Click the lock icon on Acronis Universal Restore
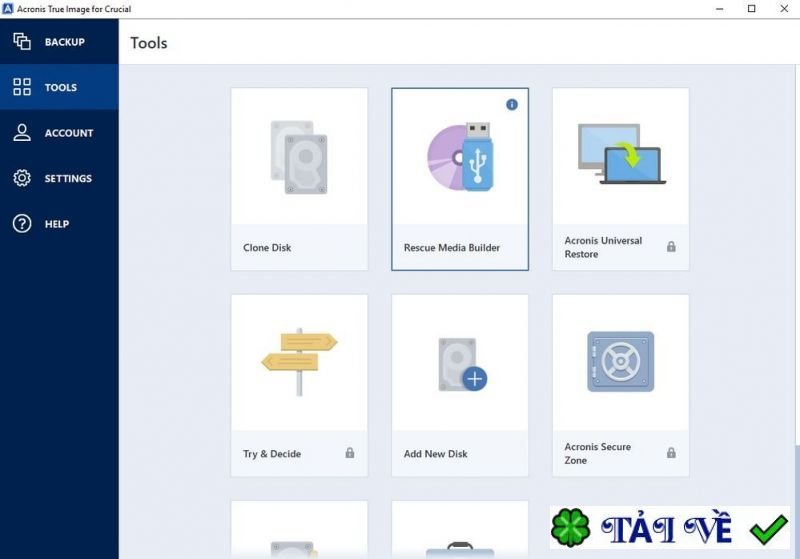 point(671,247)
